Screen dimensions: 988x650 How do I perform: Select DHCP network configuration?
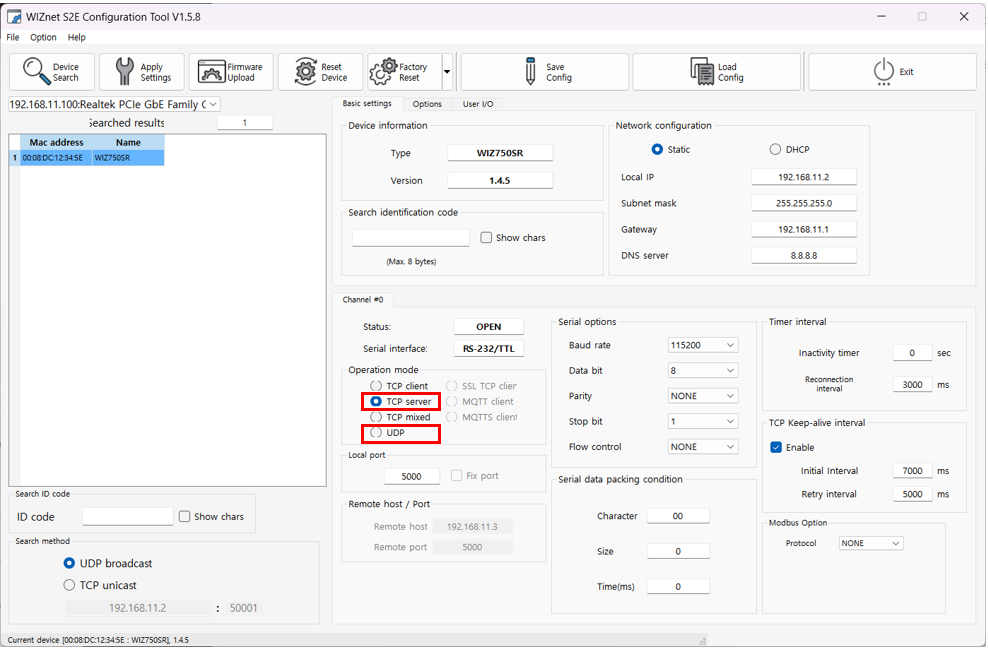pos(775,150)
